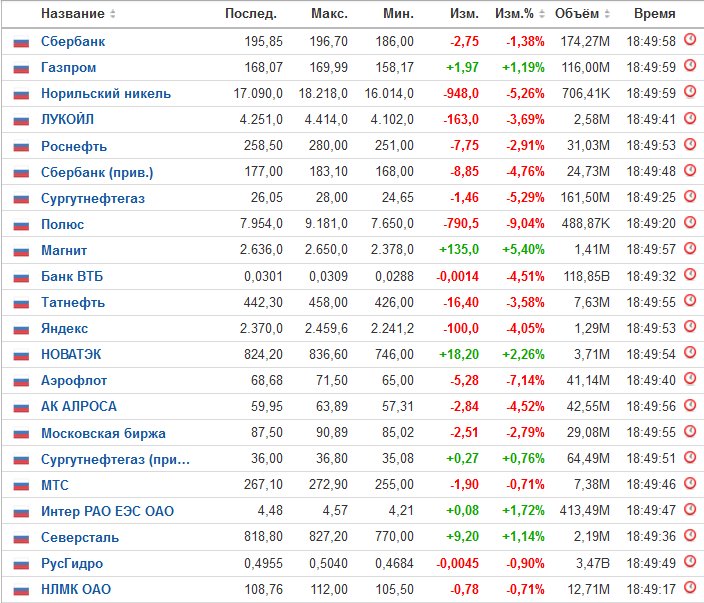Open the Татнефть stock link
This screenshot has width=704, height=603.
click(x=73, y=303)
